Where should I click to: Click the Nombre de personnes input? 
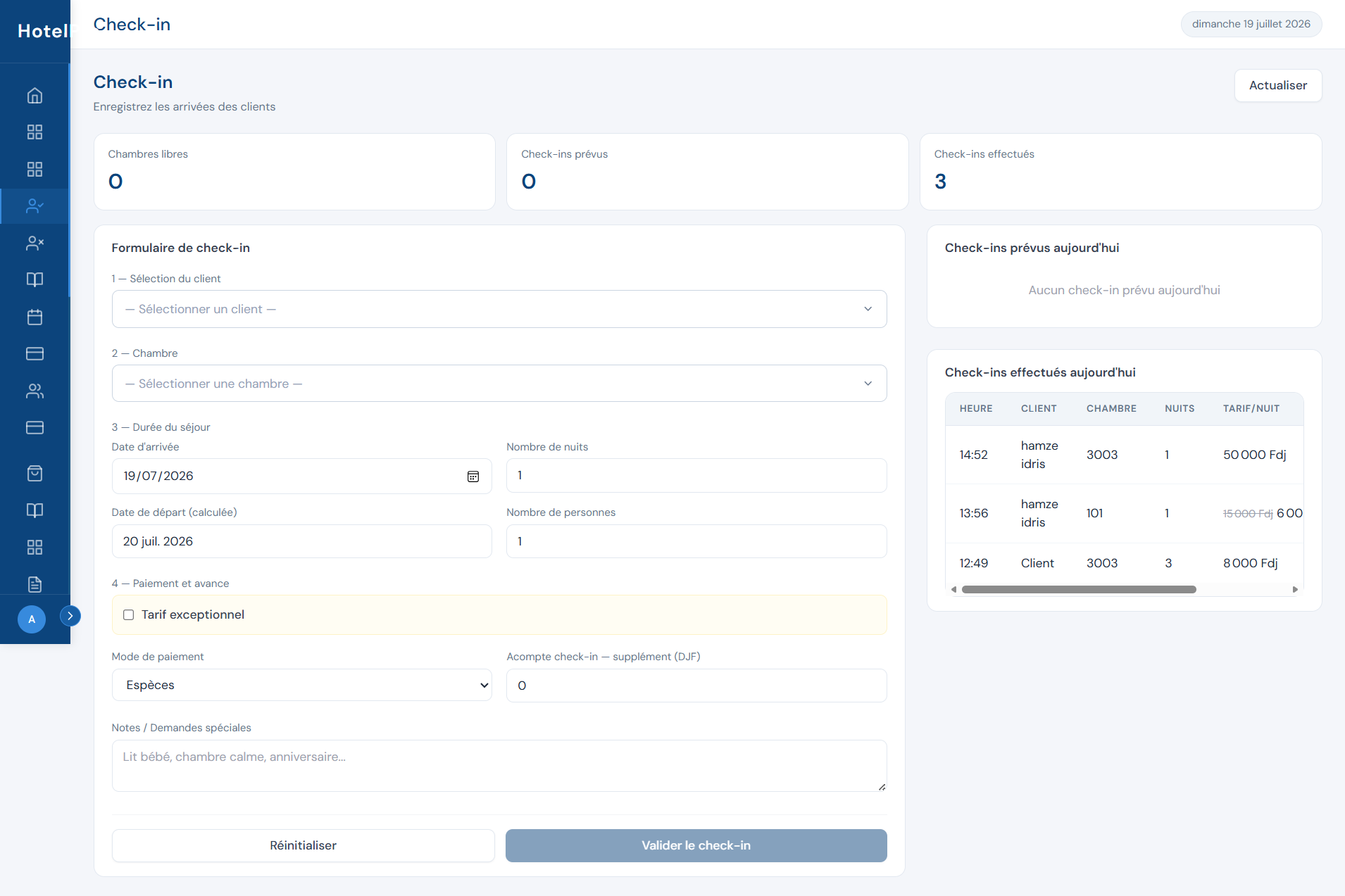pos(696,541)
